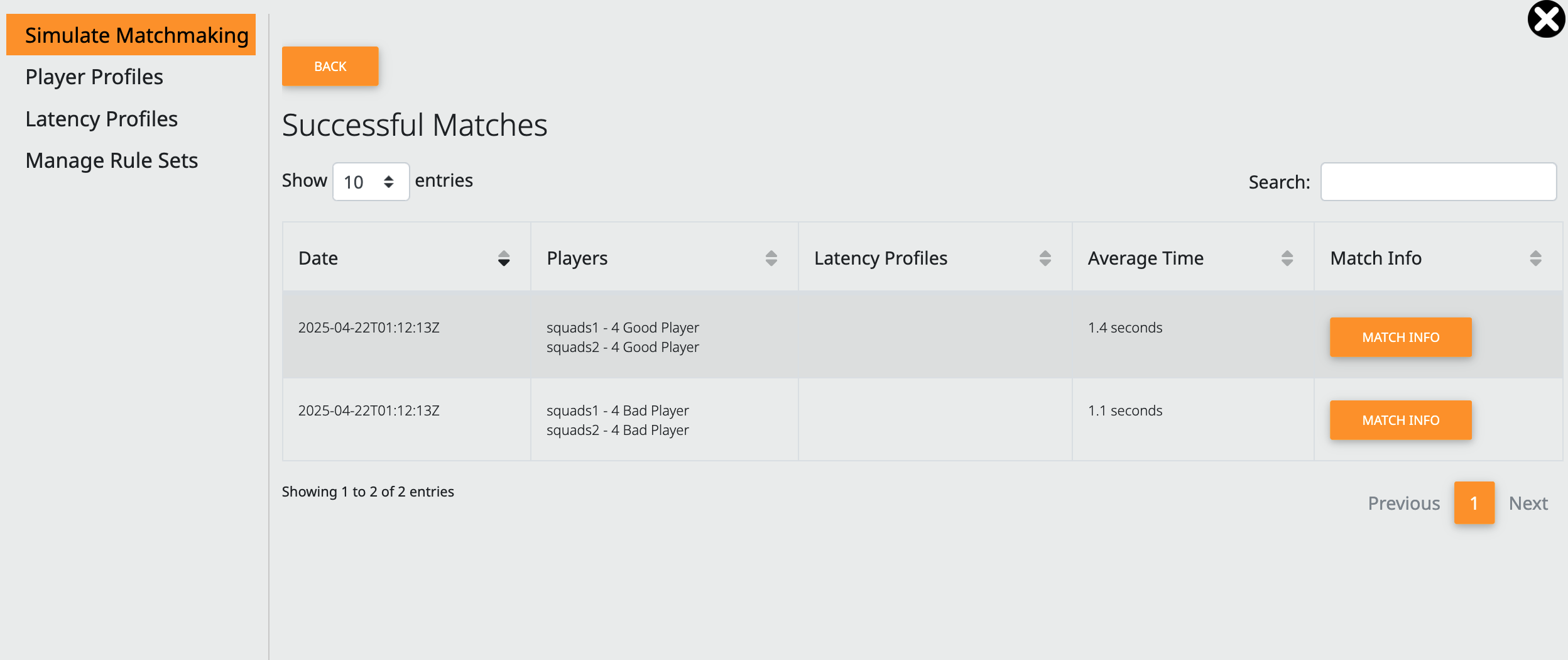Image resolution: width=1568 pixels, height=660 pixels.
Task: View Match Info for Good Player match
Action: click(x=1400, y=338)
